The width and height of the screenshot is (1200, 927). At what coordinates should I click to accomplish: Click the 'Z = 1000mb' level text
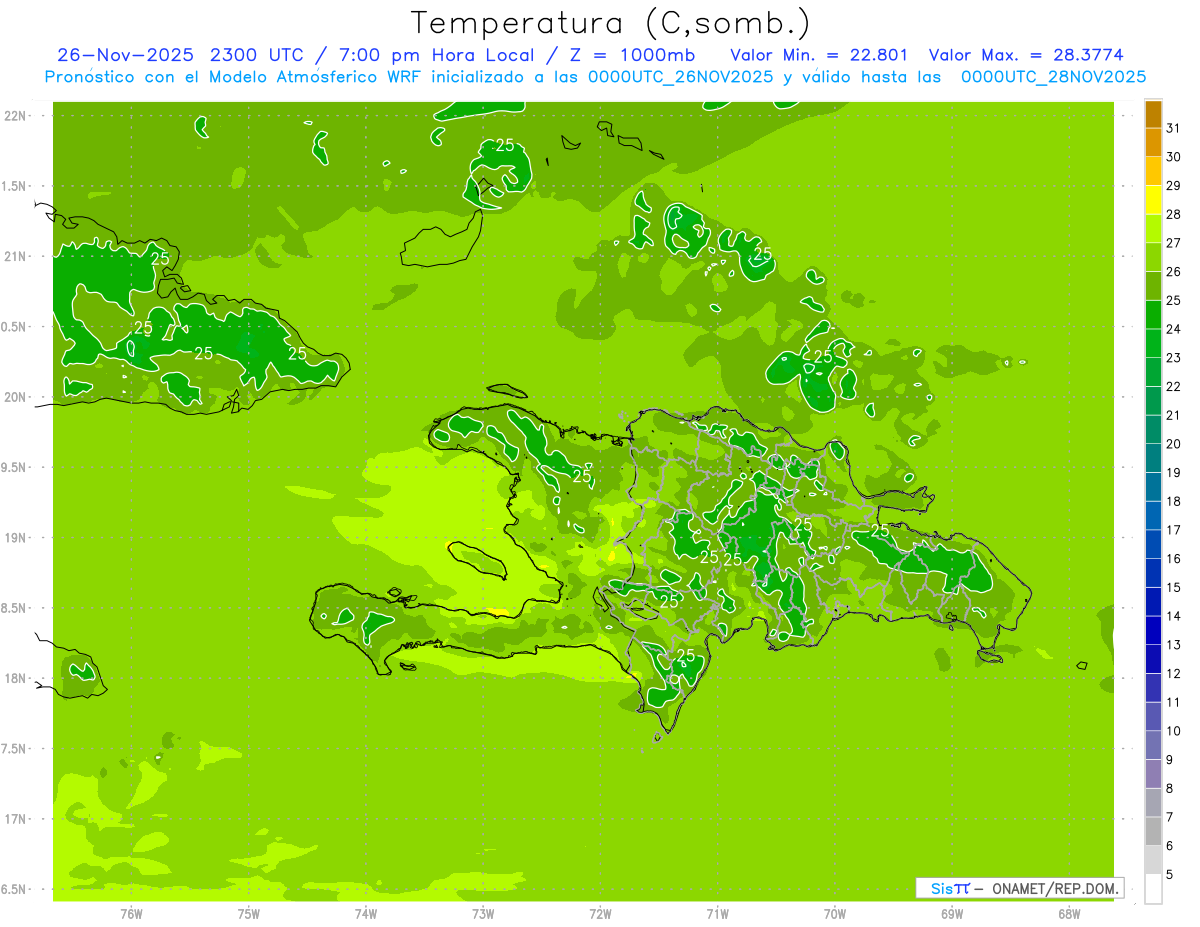pyautogui.click(x=632, y=55)
